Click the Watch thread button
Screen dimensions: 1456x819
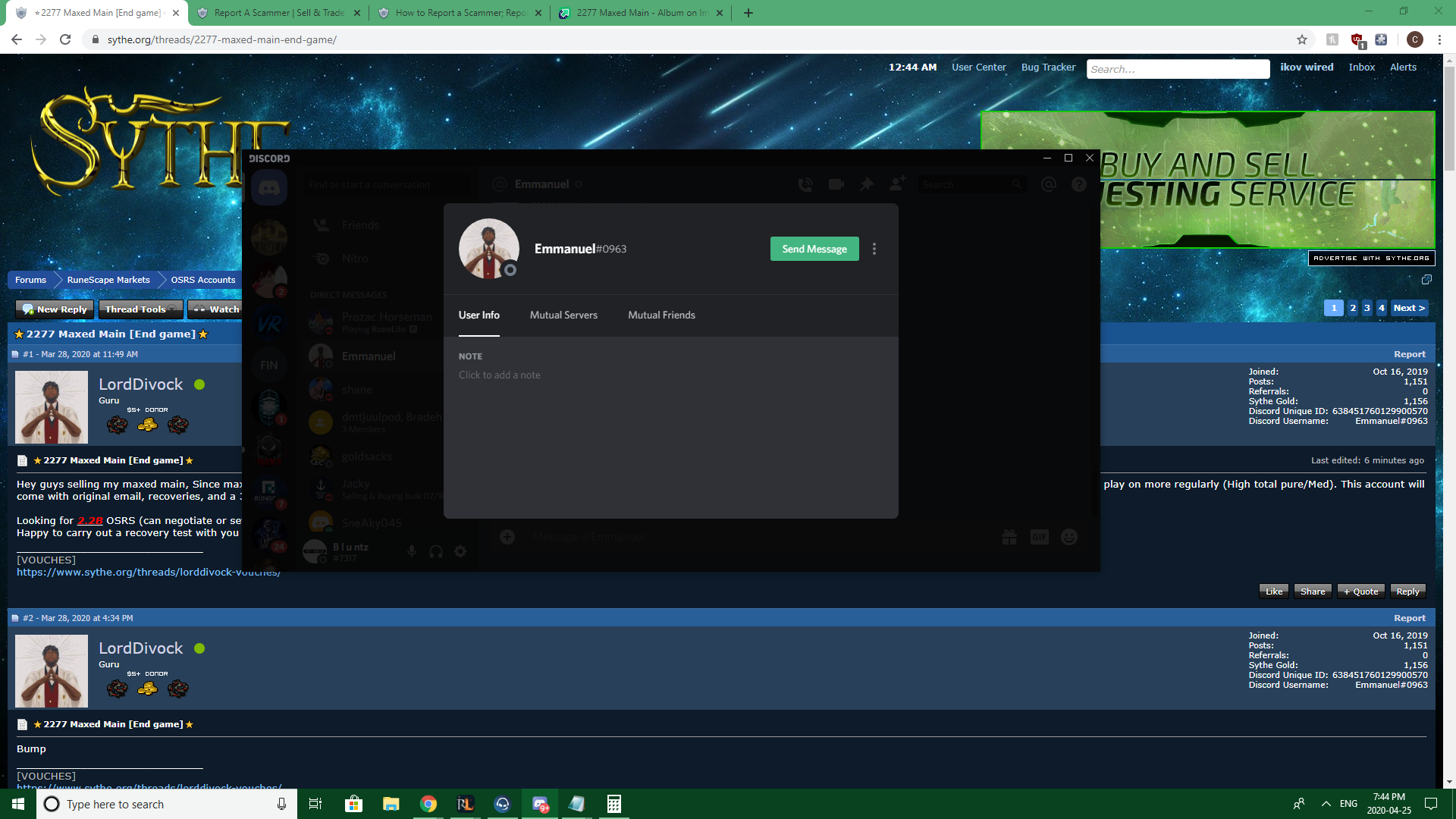point(216,309)
